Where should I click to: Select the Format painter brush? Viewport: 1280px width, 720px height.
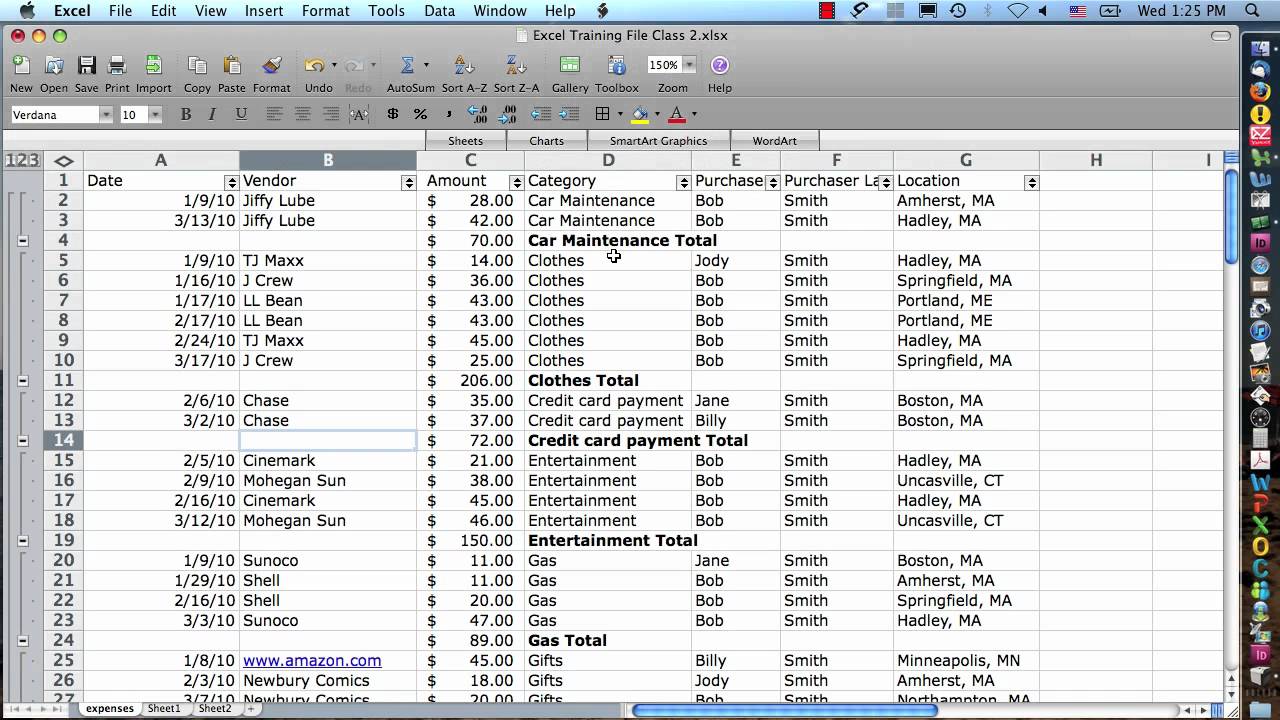point(271,65)
